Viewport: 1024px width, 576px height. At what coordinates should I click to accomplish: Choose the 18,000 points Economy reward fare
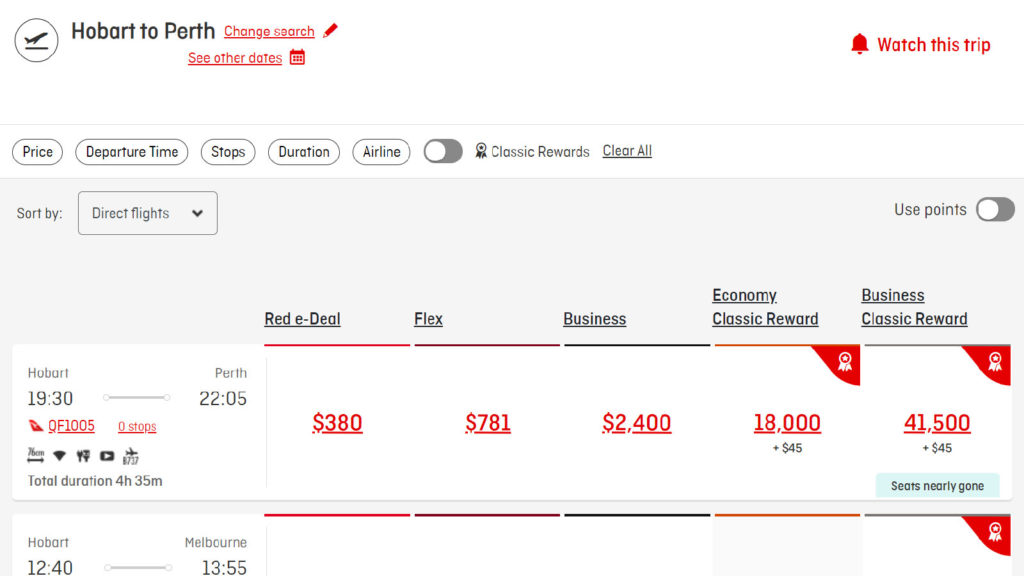click(787, 423)
